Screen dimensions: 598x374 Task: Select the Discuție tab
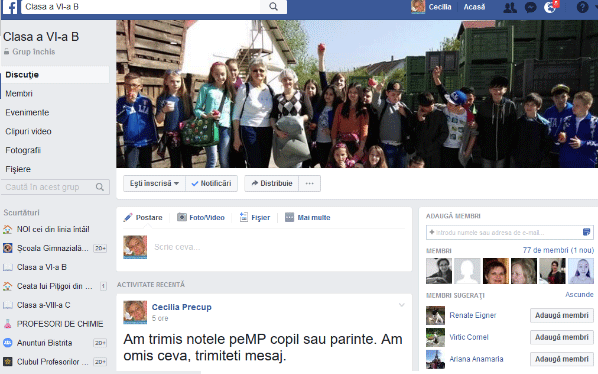click(x=55, y=75)
